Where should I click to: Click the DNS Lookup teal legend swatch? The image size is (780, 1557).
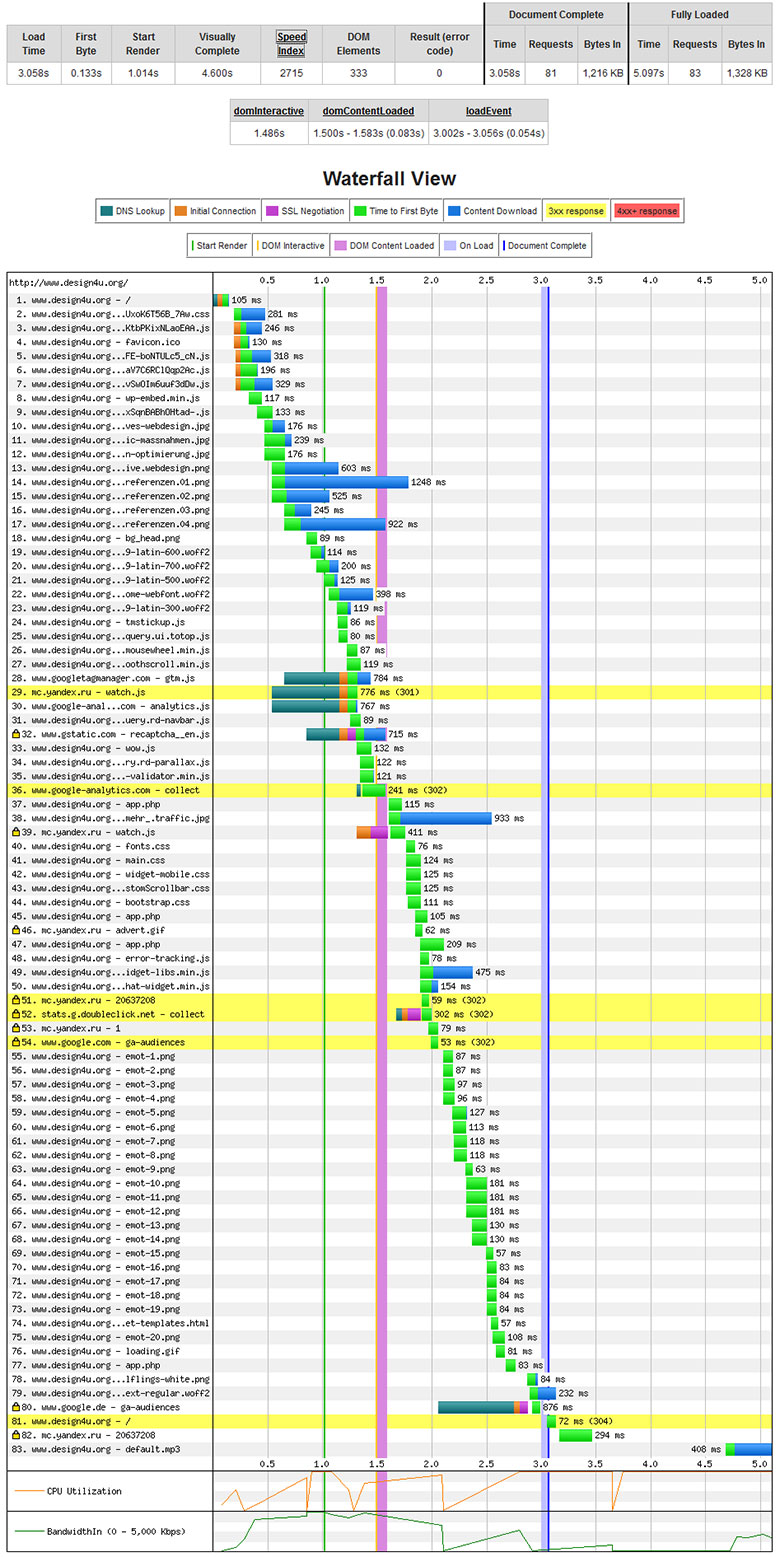click(106, 211)
